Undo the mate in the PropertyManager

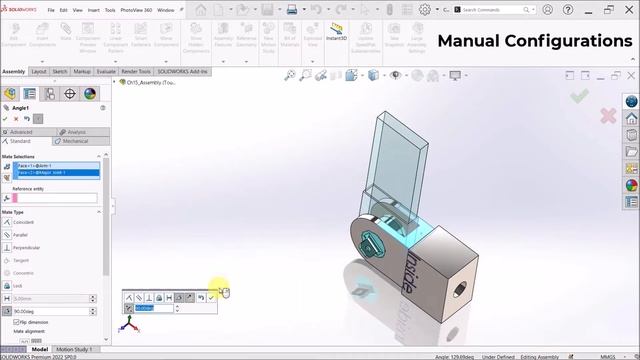point(27,119)
